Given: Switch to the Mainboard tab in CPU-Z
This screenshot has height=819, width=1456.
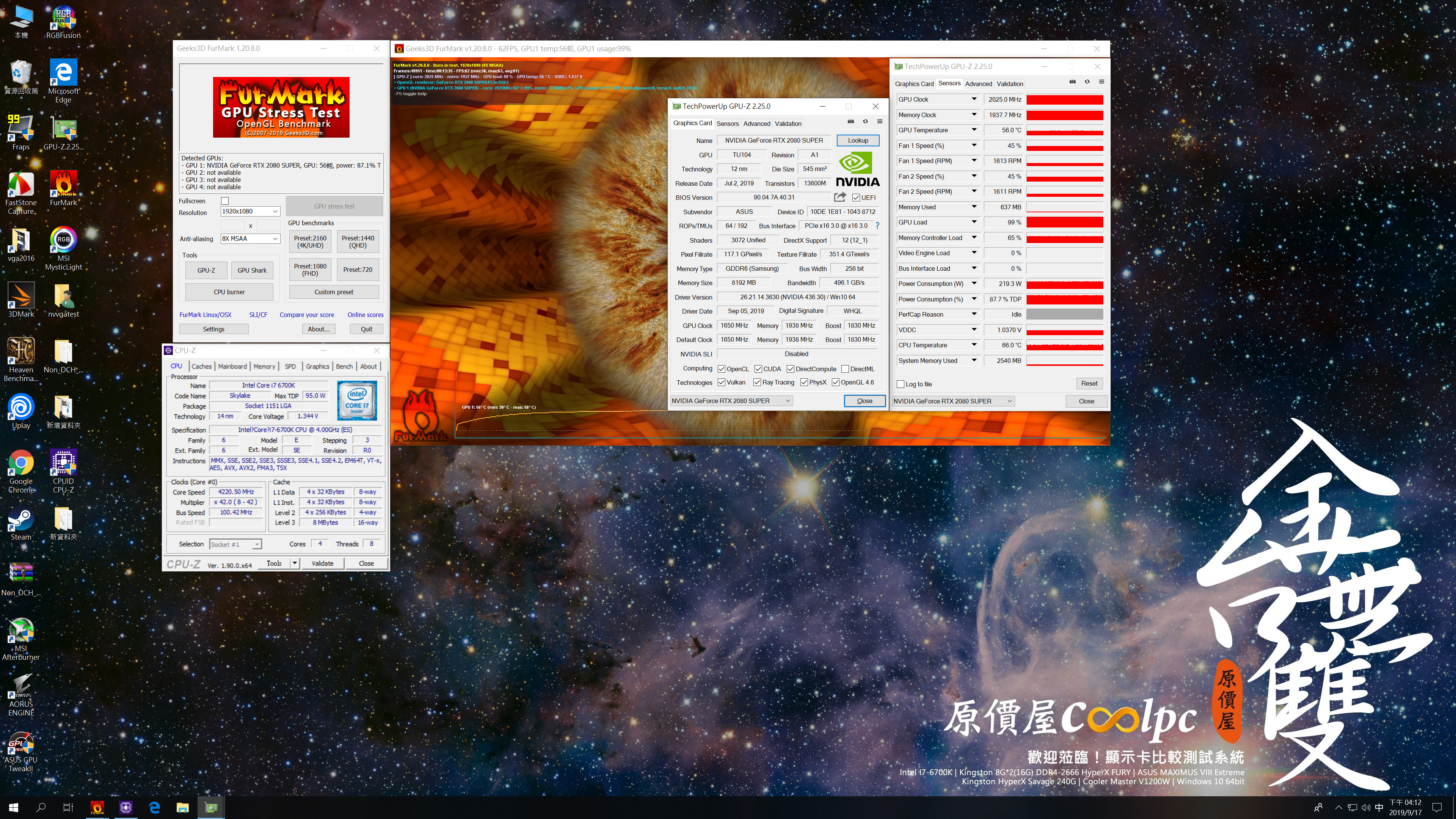Looking at the screenshot, I should click(232, 366).
